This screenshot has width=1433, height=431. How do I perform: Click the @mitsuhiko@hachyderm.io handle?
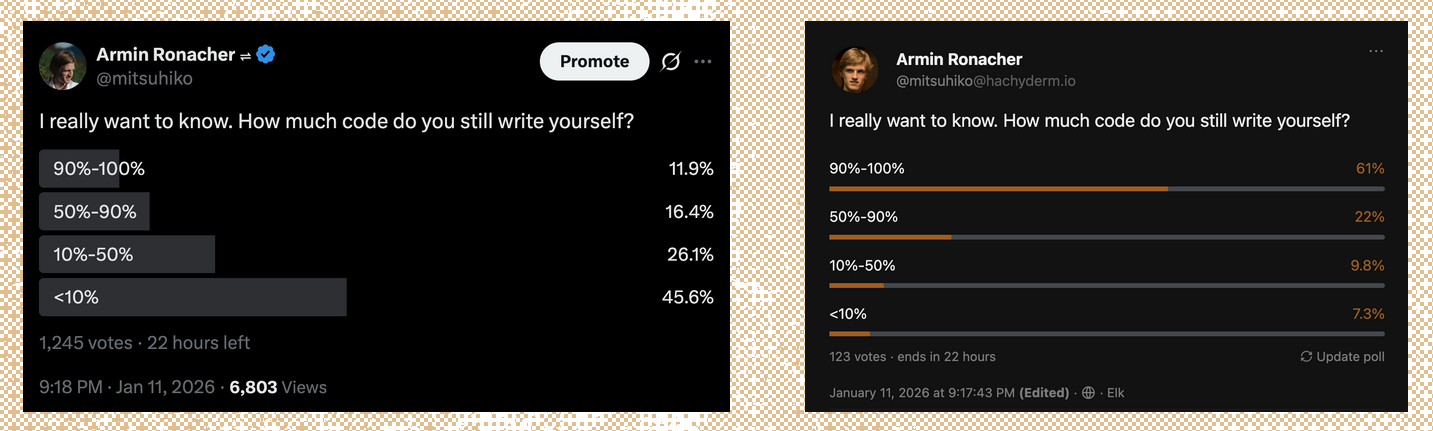point(986,81)
